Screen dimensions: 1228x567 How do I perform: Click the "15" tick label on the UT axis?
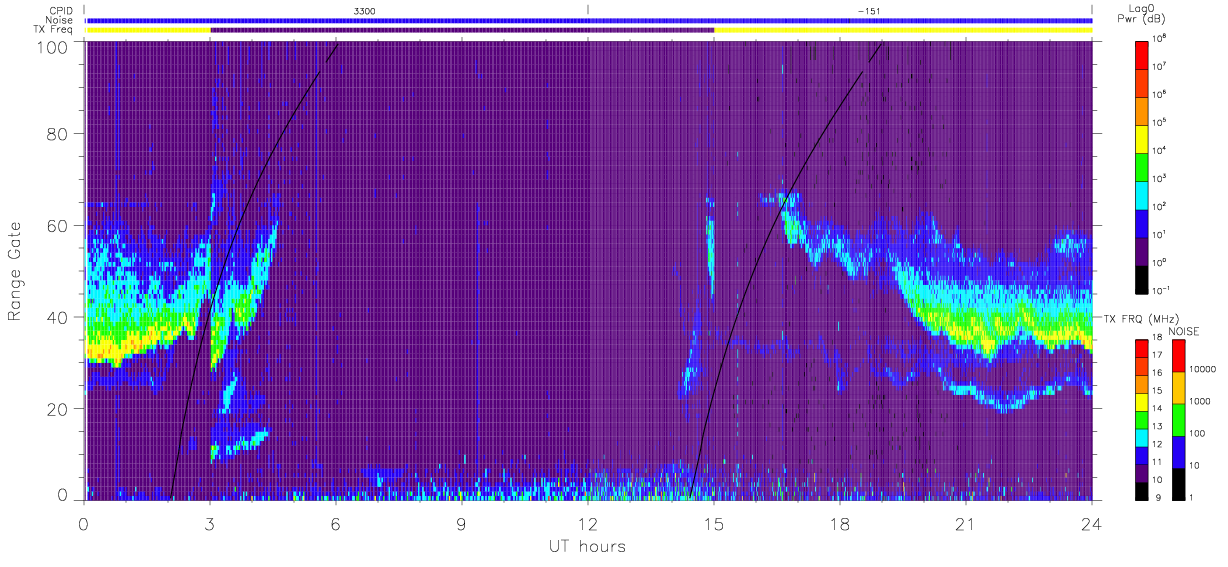(714, 524)
